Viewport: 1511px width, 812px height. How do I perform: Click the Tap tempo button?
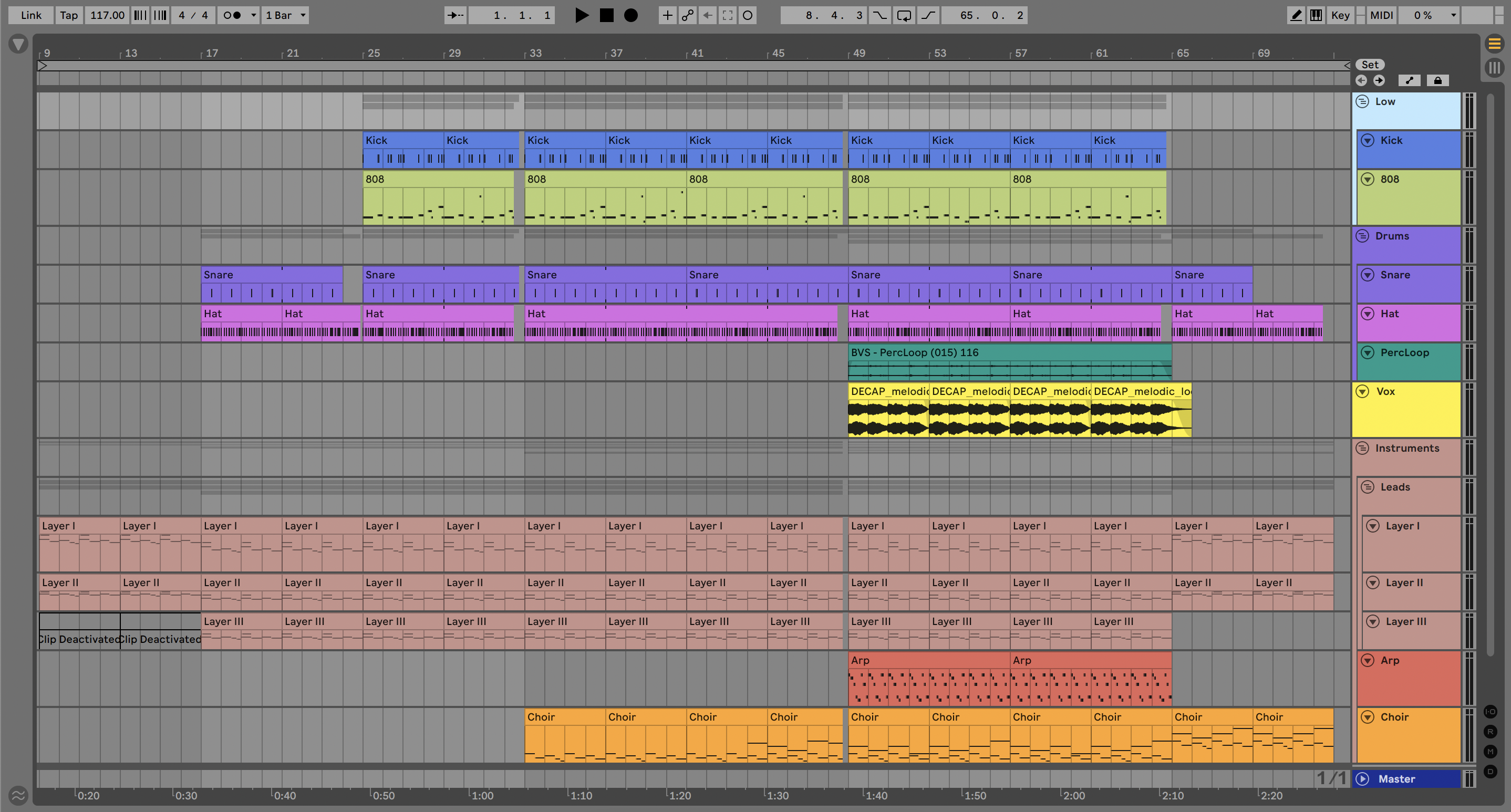pyautogui.click(x=69, y=15)
